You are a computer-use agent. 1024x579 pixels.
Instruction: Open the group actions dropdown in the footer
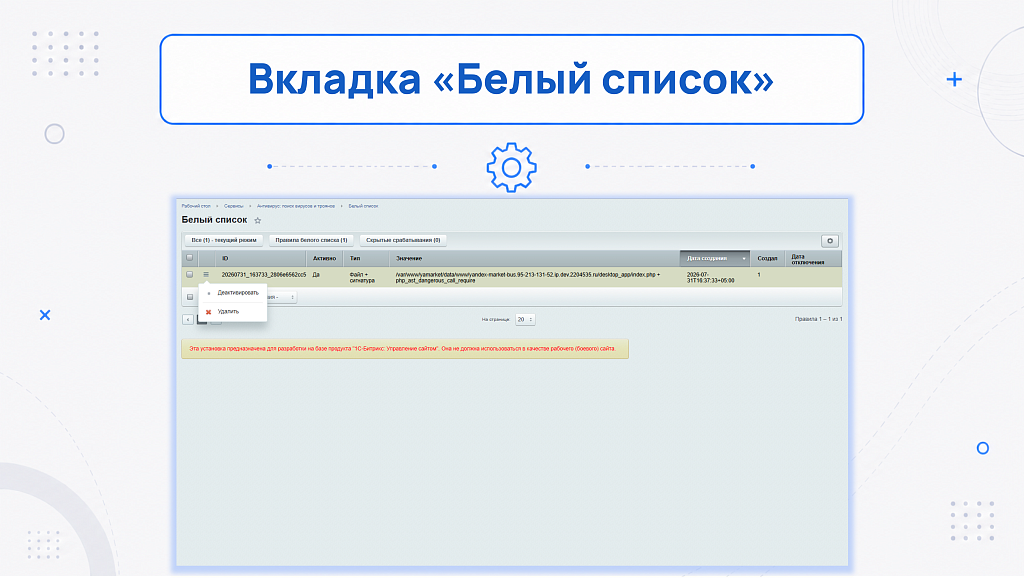tap(282, 297)
